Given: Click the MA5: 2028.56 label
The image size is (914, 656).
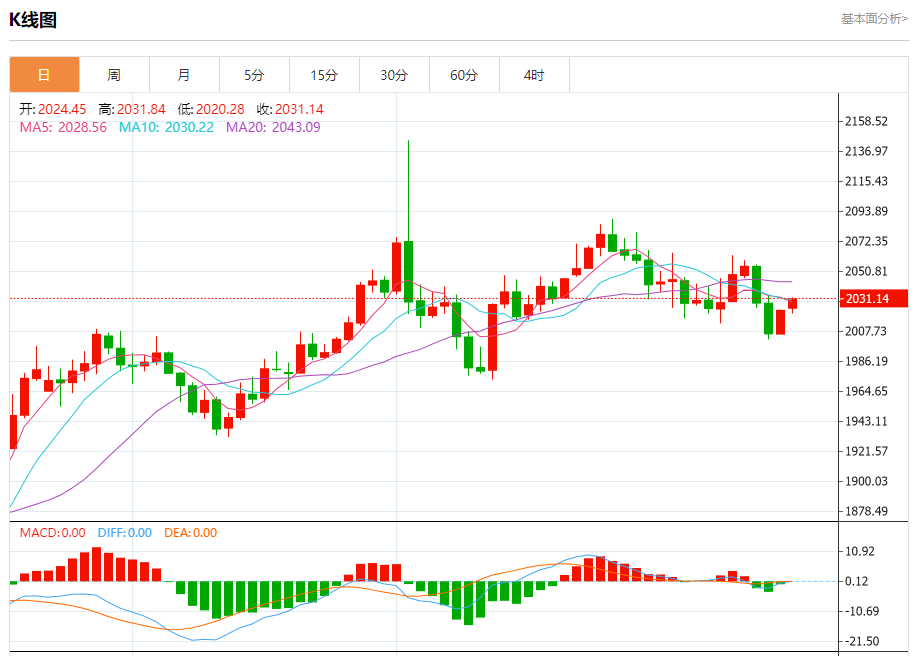Looking at the screenshot, I should pyautogui.click(x=63, y=127).
